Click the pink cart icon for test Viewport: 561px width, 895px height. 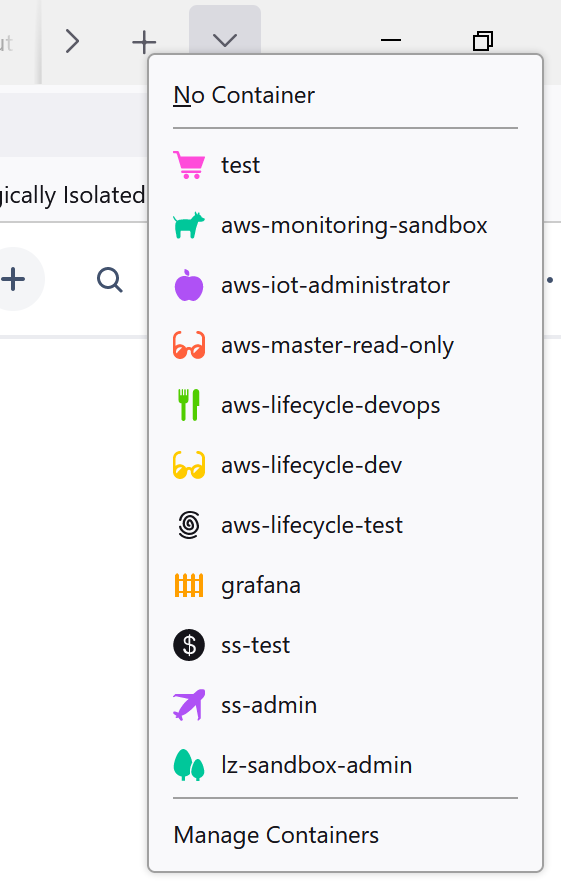tap(189, 166)
